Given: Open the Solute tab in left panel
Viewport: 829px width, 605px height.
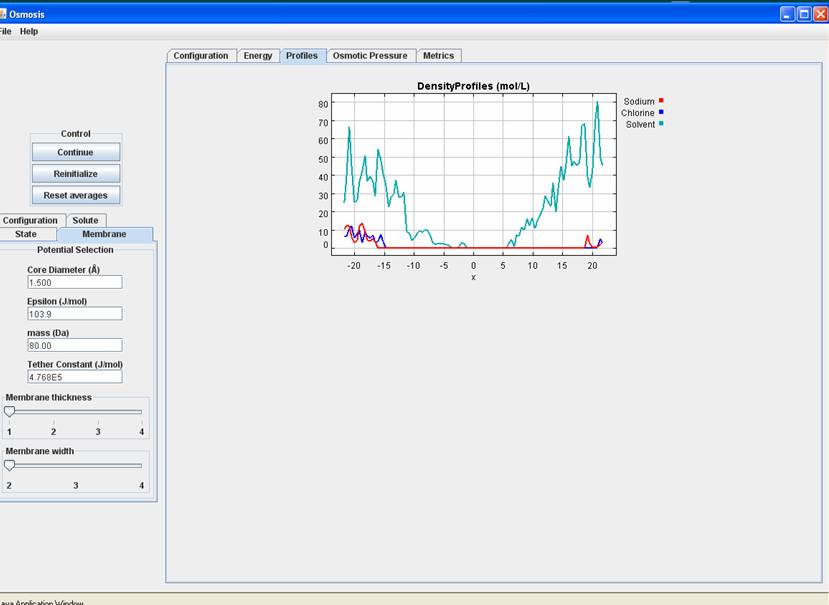Looking at the screenshot, I should pos(85,220).
